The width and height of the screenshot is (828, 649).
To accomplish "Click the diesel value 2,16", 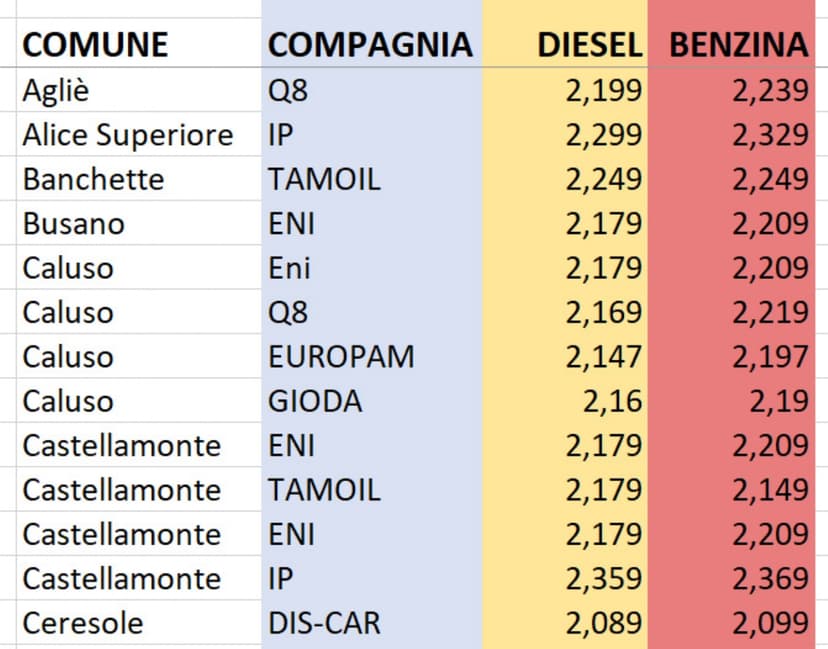I will [x=613, y=401].
